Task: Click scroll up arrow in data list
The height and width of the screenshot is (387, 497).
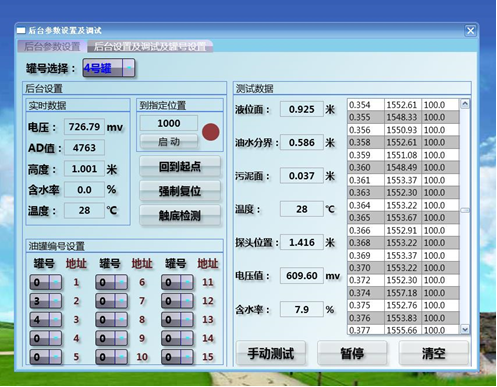Action: 465,104
